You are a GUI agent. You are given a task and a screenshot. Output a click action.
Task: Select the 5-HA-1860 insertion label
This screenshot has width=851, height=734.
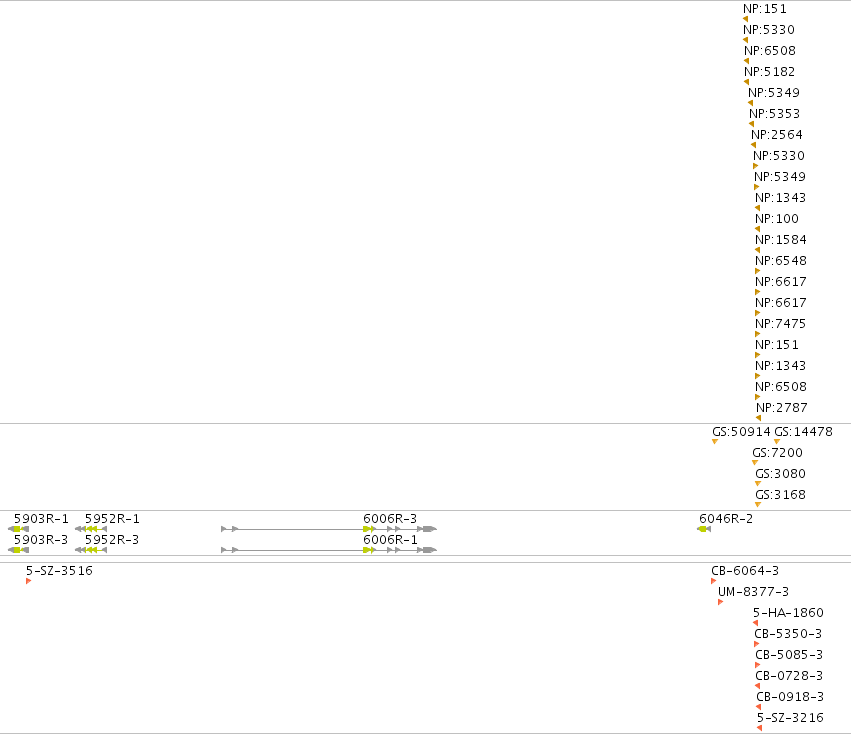(788, 612)
